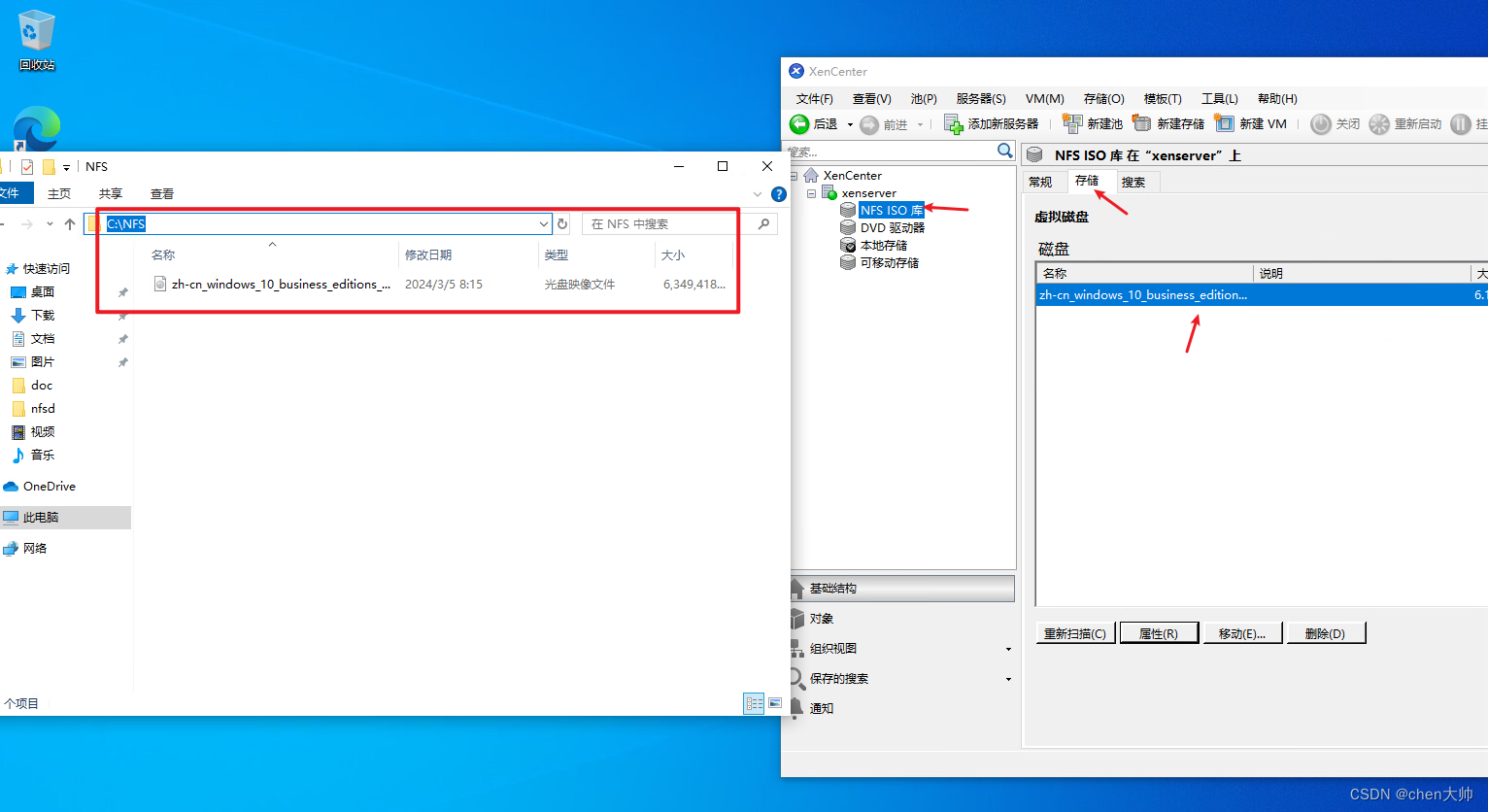This screenshot has height=812, width=1488.
Task: Open the 基础结构 navigation view
Action: pos(903,589)
